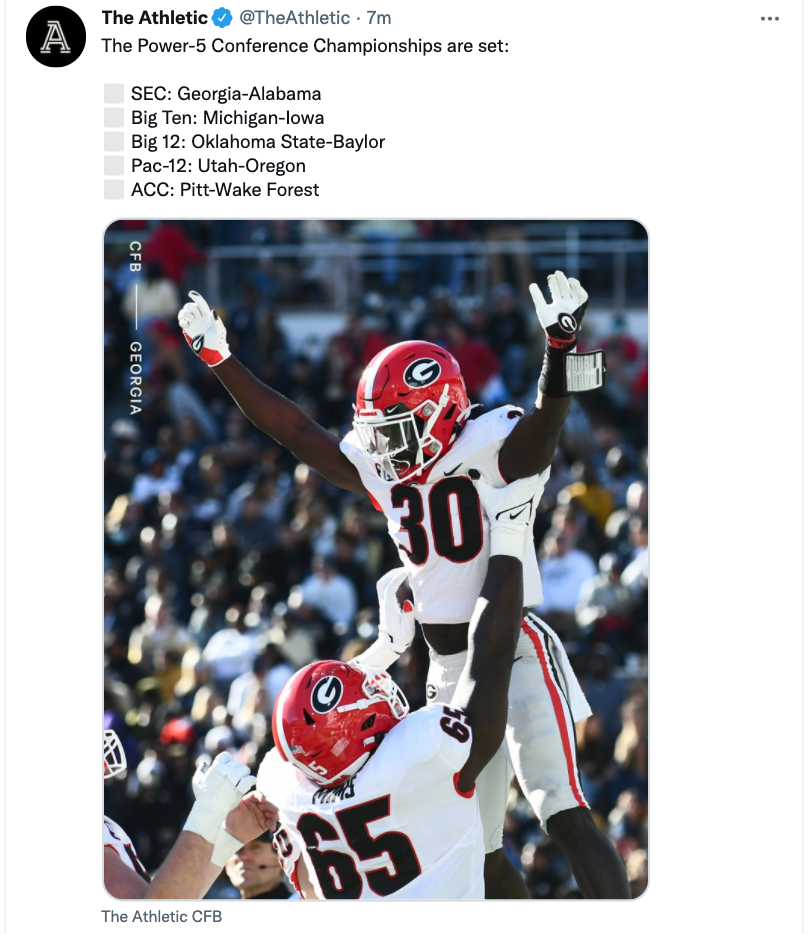Click the "SEC: Georgia-Alabama" text line

pyautogui.click(x=226, y=94)
